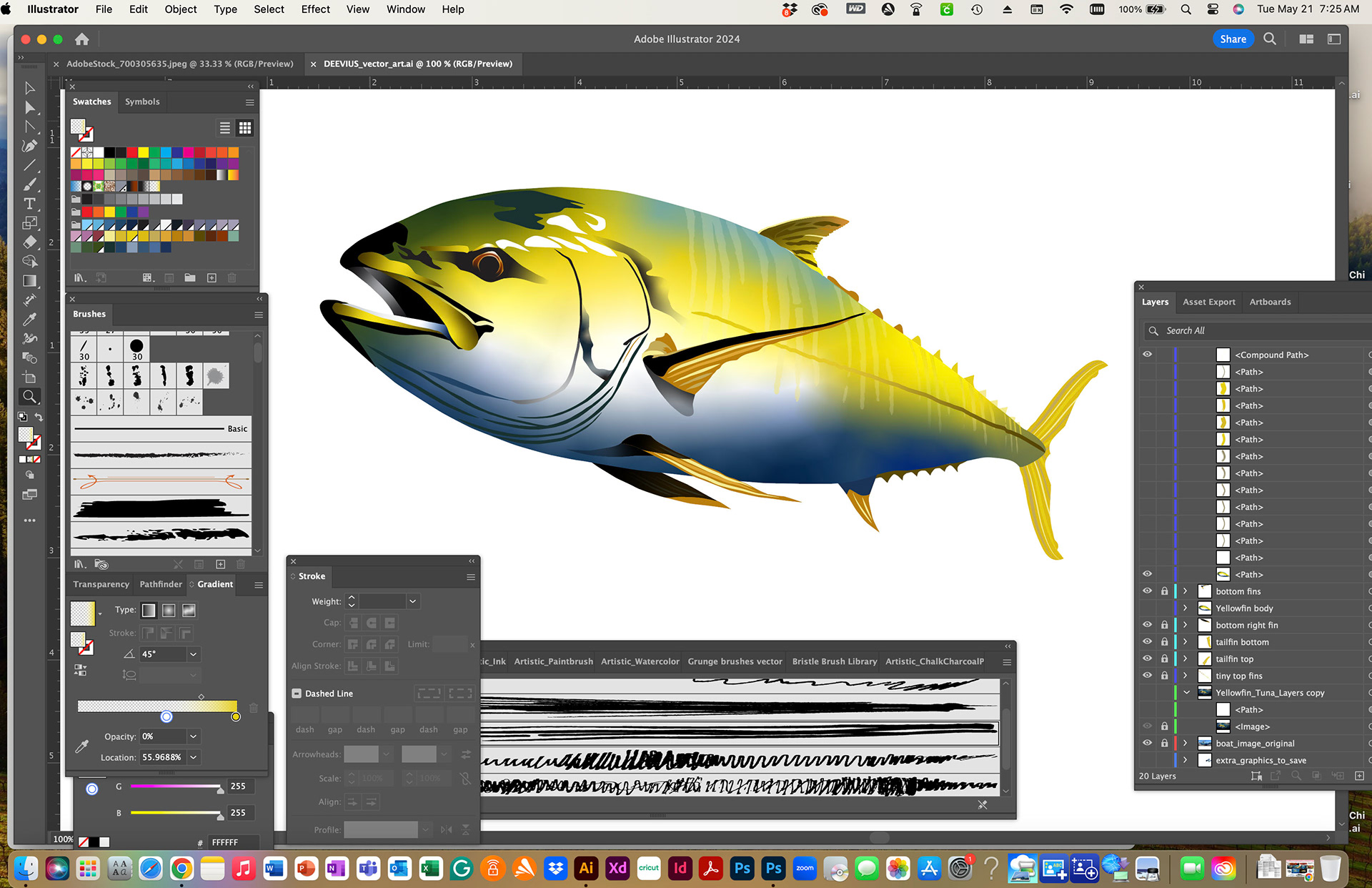
Task: Select the Type tool
Action: pyautogui.click(x=29, y=204)
